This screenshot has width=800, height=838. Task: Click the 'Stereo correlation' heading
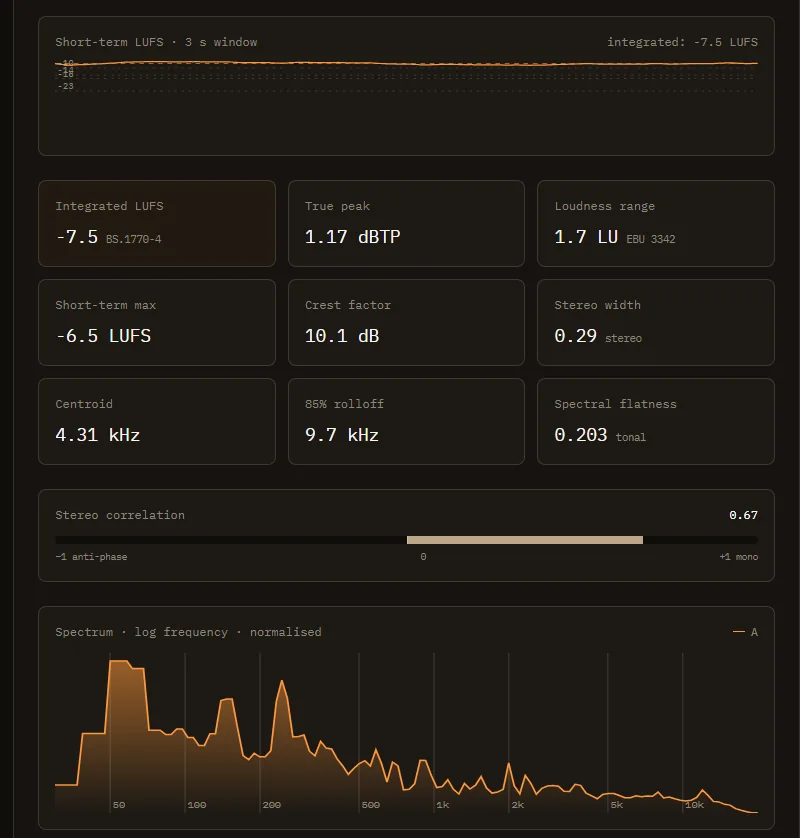120,515
